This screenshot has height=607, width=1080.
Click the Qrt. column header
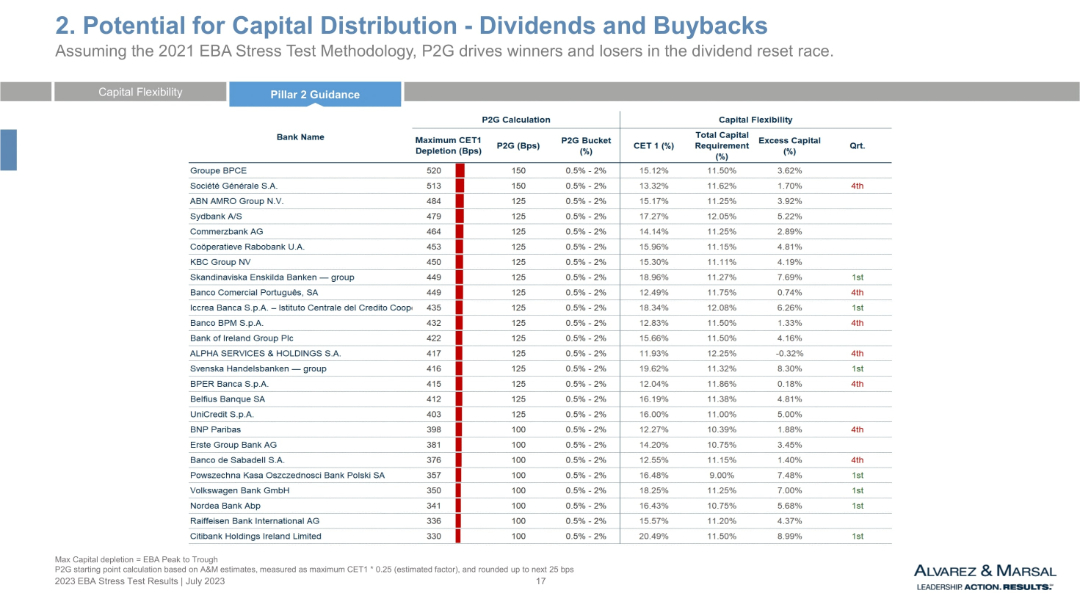tap(857, 146)
